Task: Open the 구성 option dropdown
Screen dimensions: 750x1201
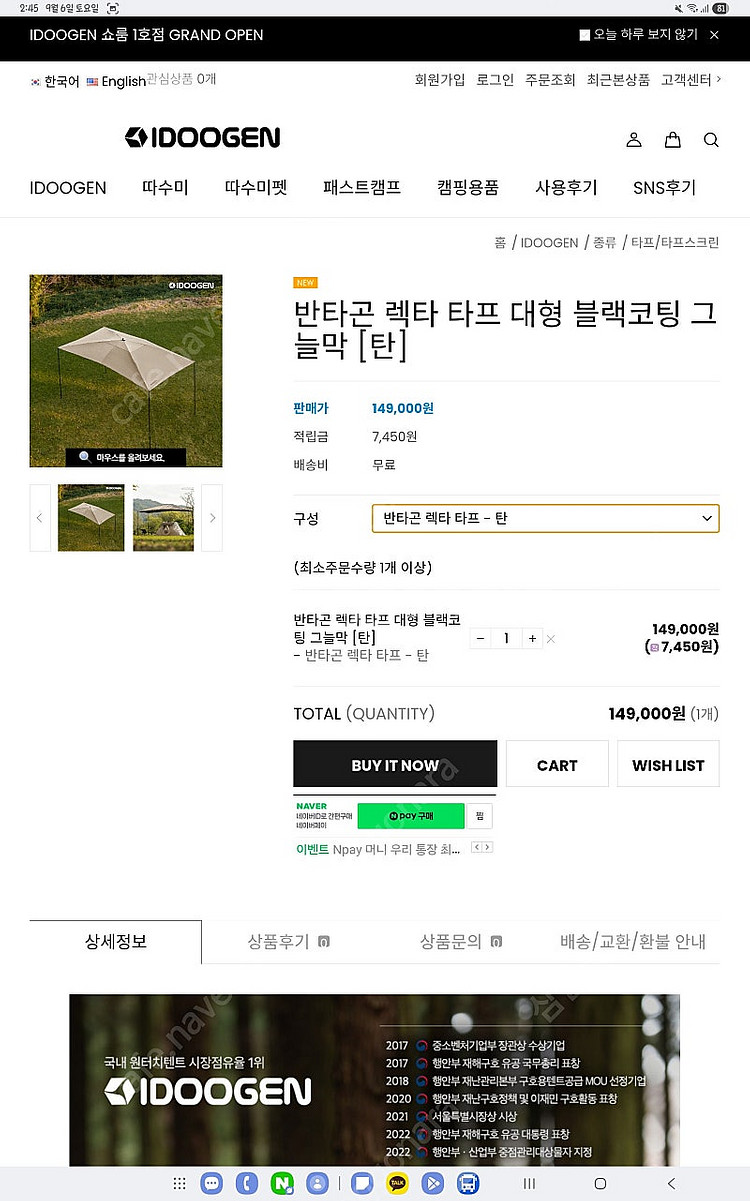Action: (x=545, y=518)
